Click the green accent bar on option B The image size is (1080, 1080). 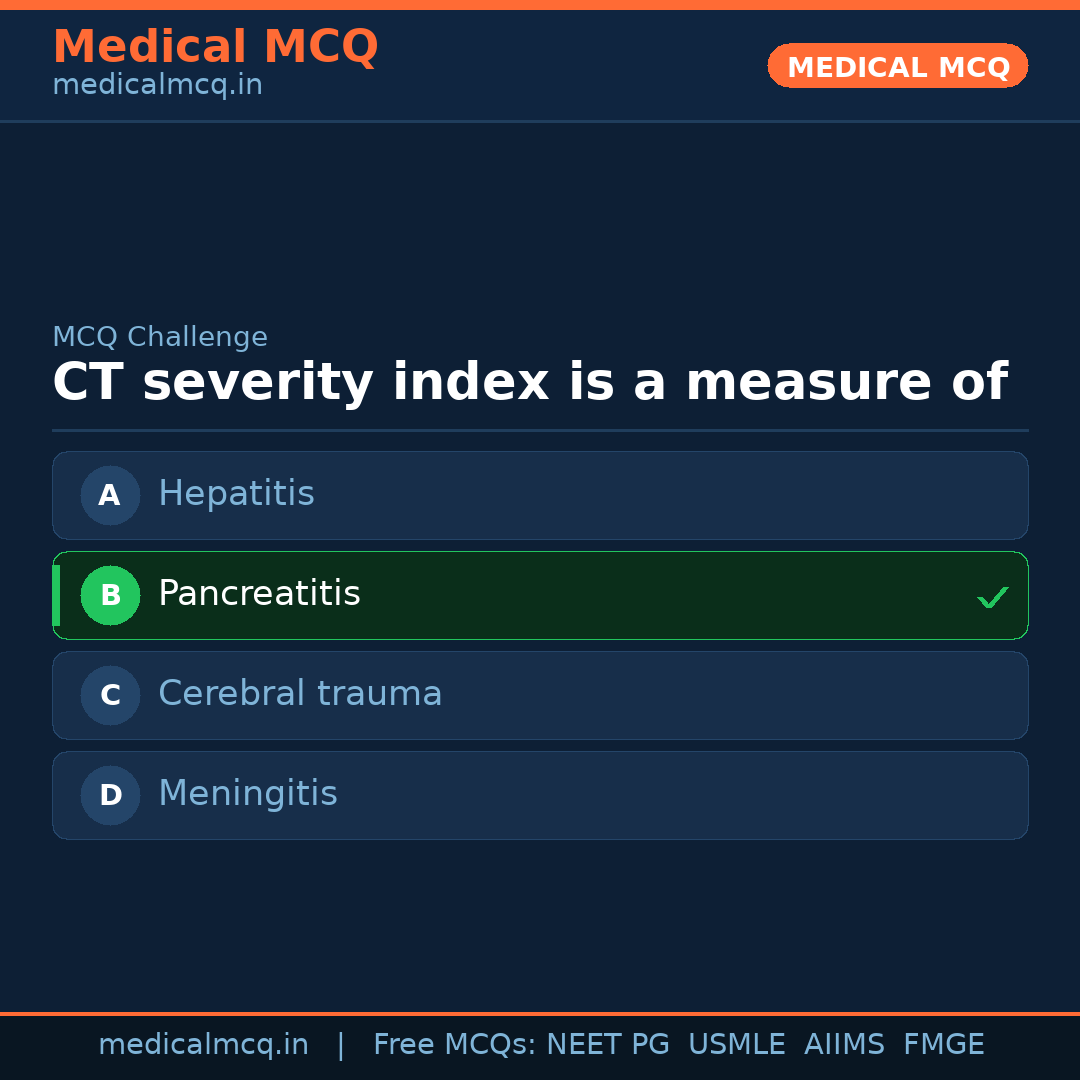[56, 595]
